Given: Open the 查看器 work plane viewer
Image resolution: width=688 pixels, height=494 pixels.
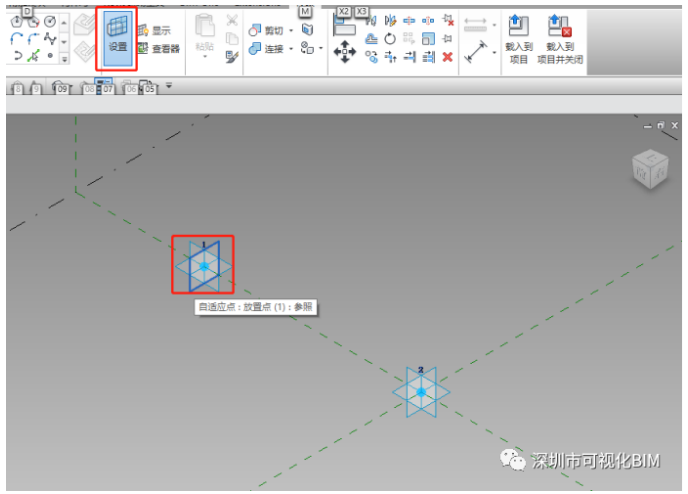Looking at the screenshot, I should pos(159,48).
